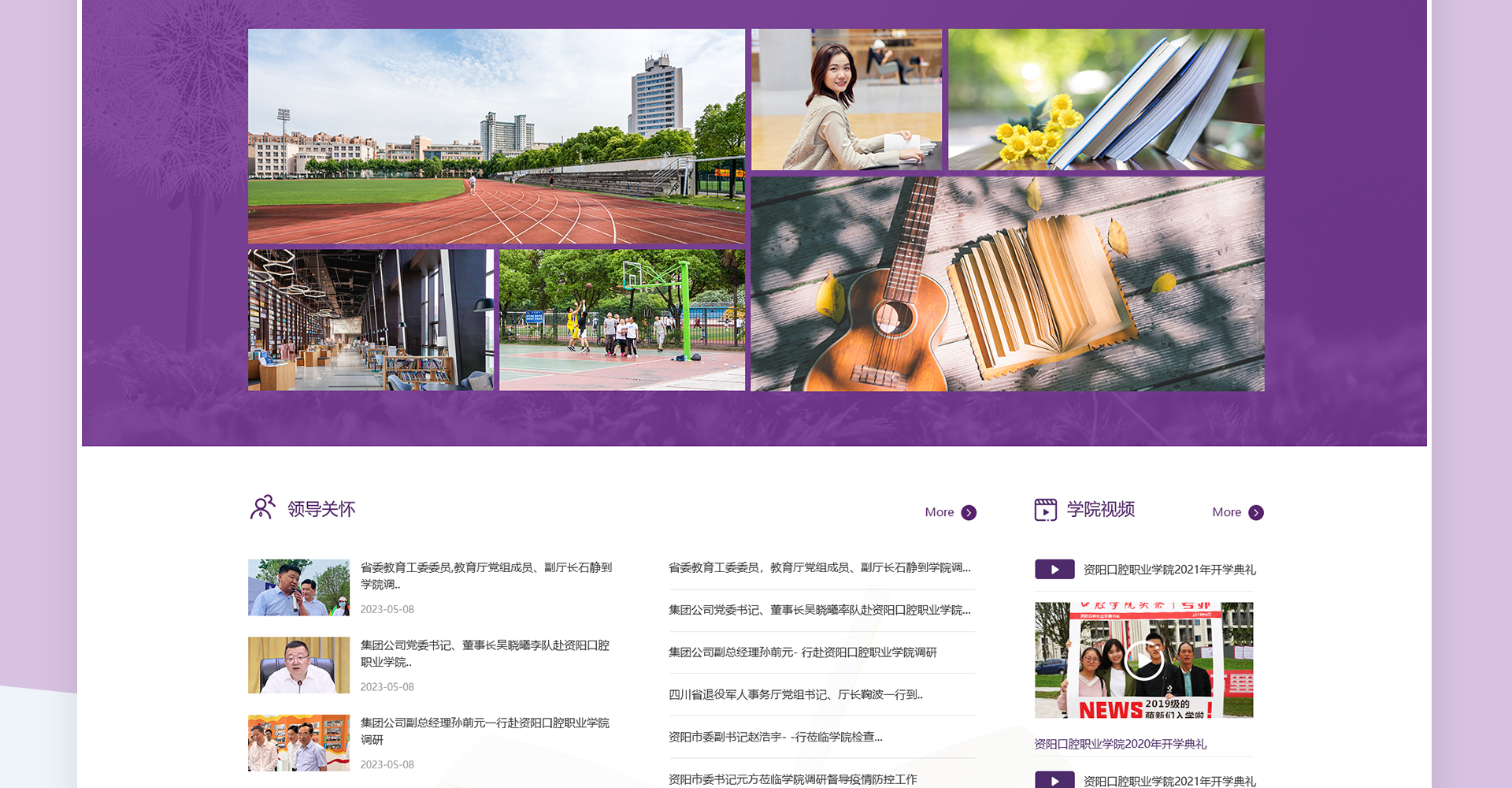Viewport: 1512px width, 788px height.
Task: Open headline 集团公司党委书记、董事长吴晓曦李队赴资阳口腔职业学院
Action: pos(484,653)
